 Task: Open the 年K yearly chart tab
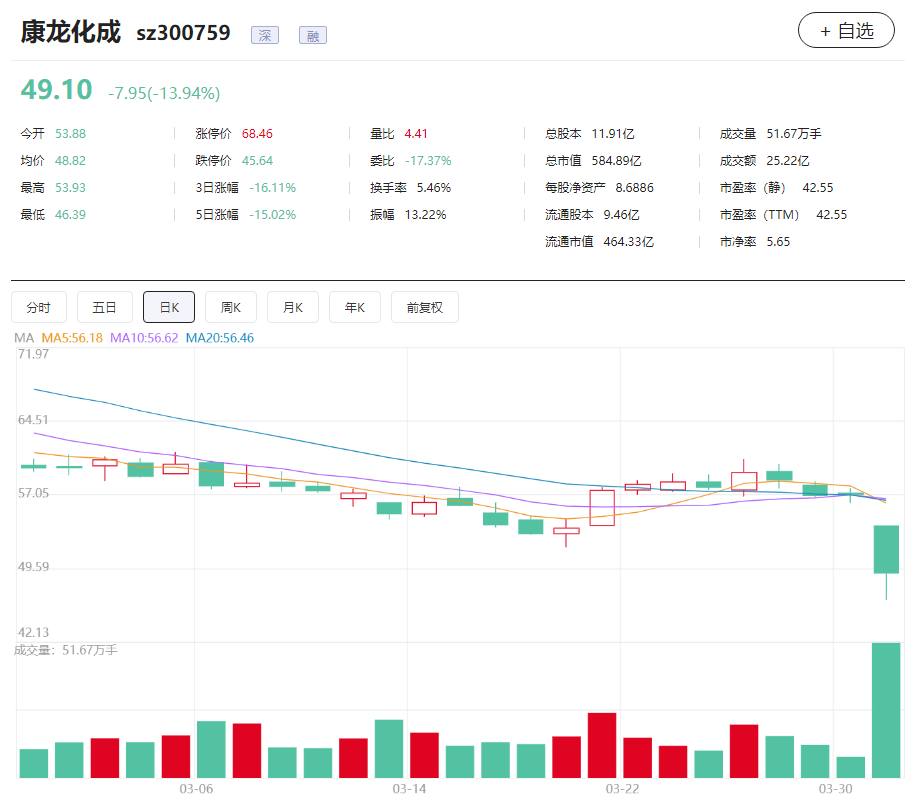click(x=355, y=307)
